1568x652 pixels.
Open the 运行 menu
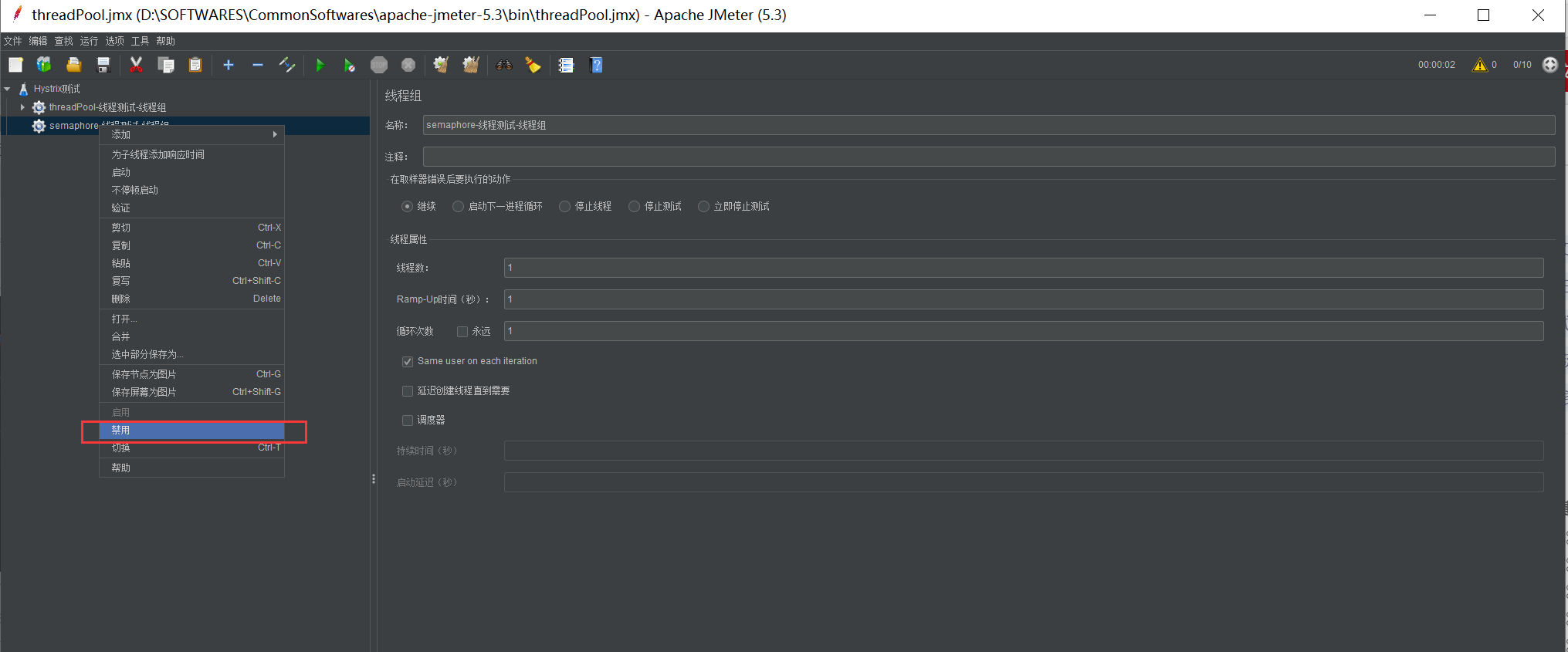click(89, 41)
